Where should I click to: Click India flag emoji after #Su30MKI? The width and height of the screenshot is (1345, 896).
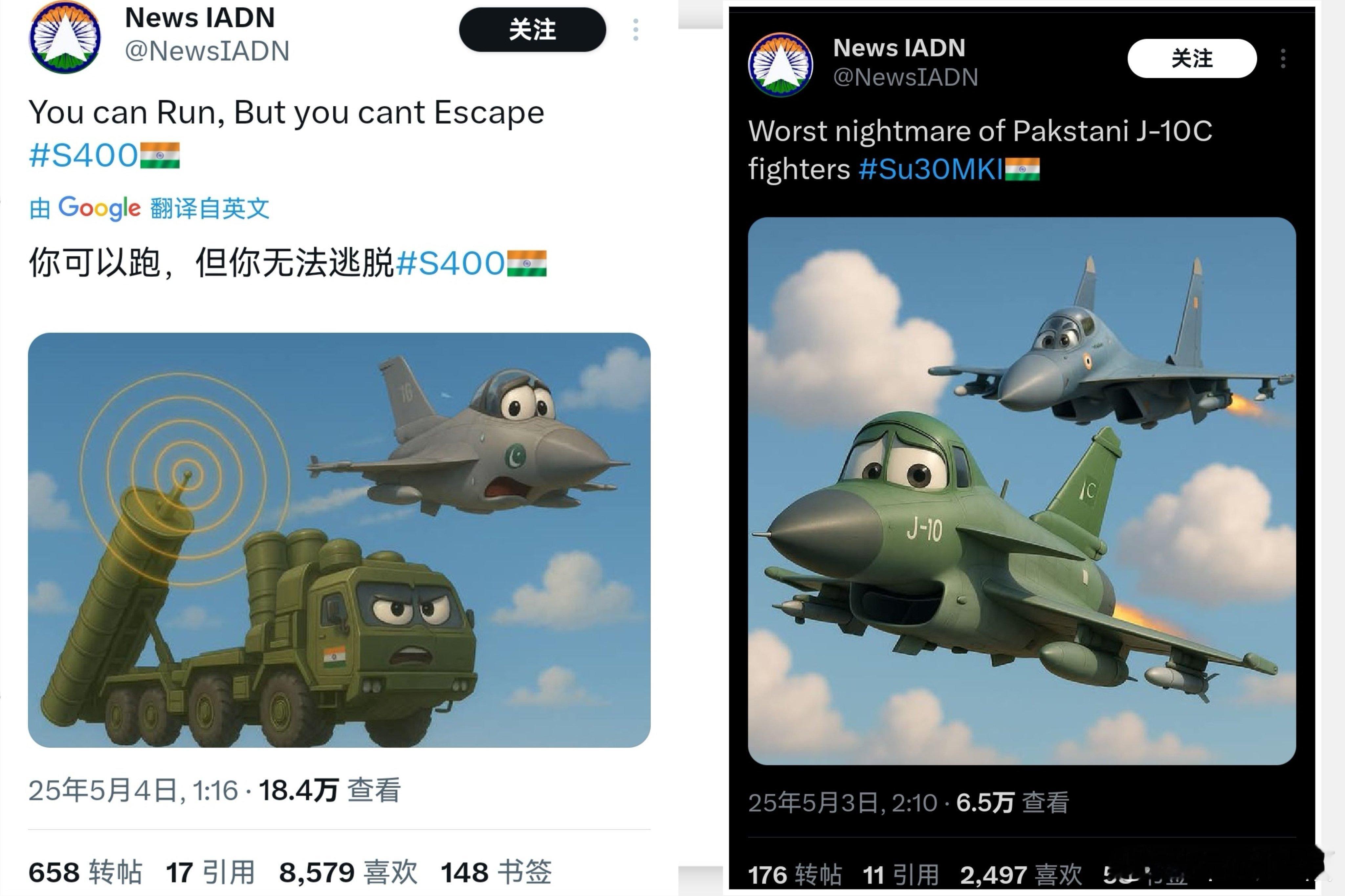[1022, 170]
